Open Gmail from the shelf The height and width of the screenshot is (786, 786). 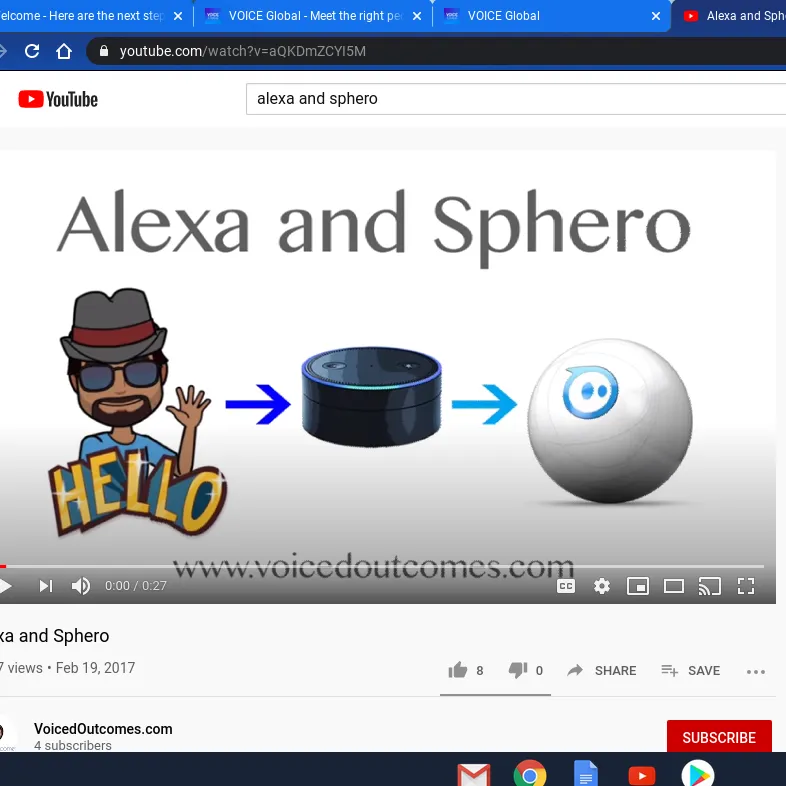pyautogui.click(x=474, y=774)
